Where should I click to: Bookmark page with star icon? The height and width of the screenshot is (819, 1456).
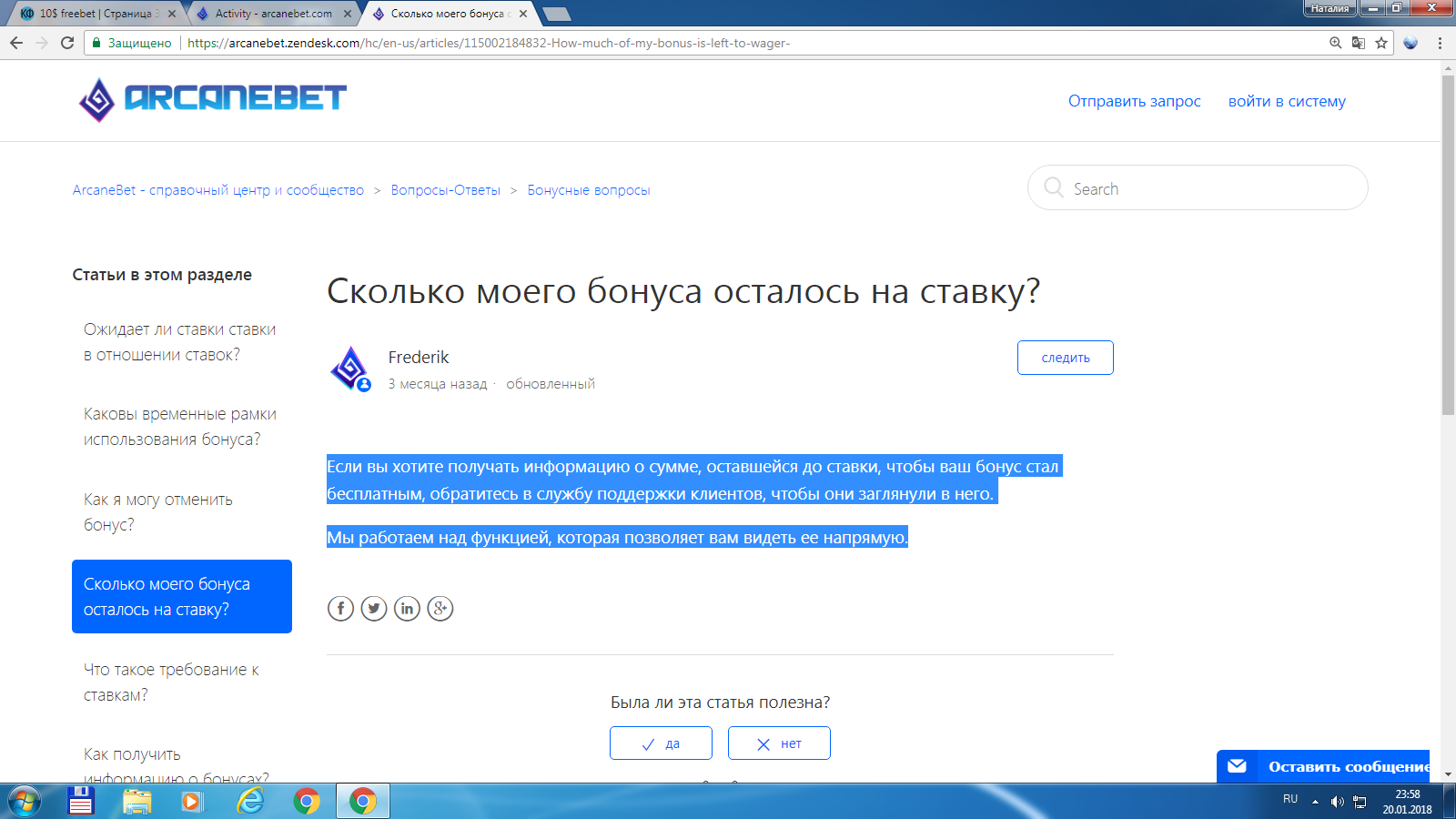[1381, 43]
